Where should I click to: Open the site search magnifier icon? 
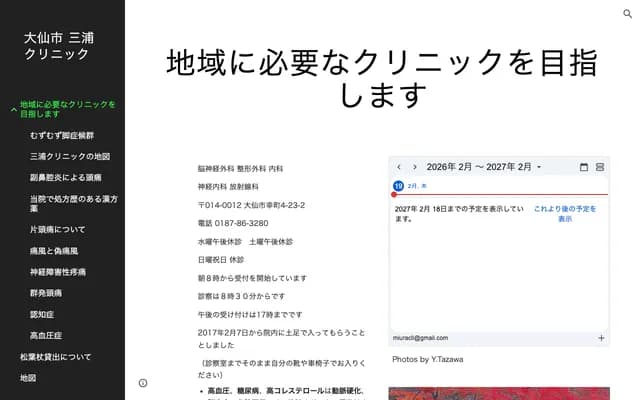tap(628, 14)
